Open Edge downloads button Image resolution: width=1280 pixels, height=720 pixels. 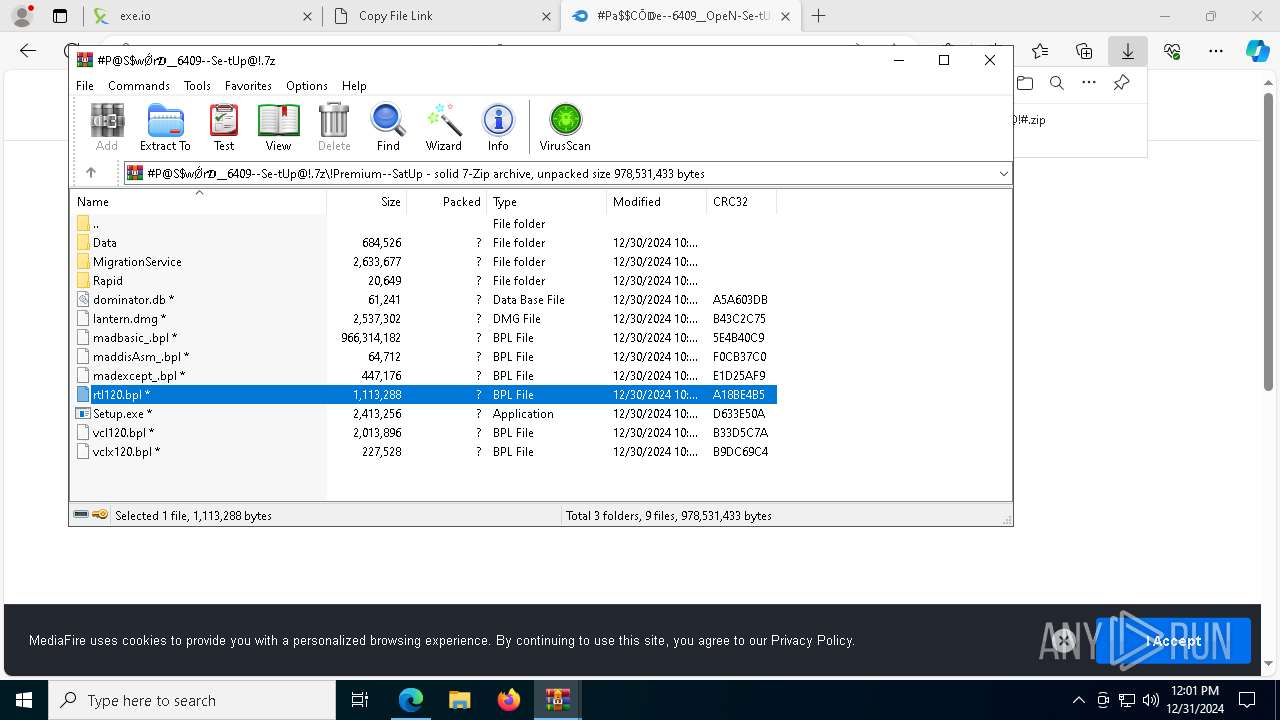pos(1128,51)
